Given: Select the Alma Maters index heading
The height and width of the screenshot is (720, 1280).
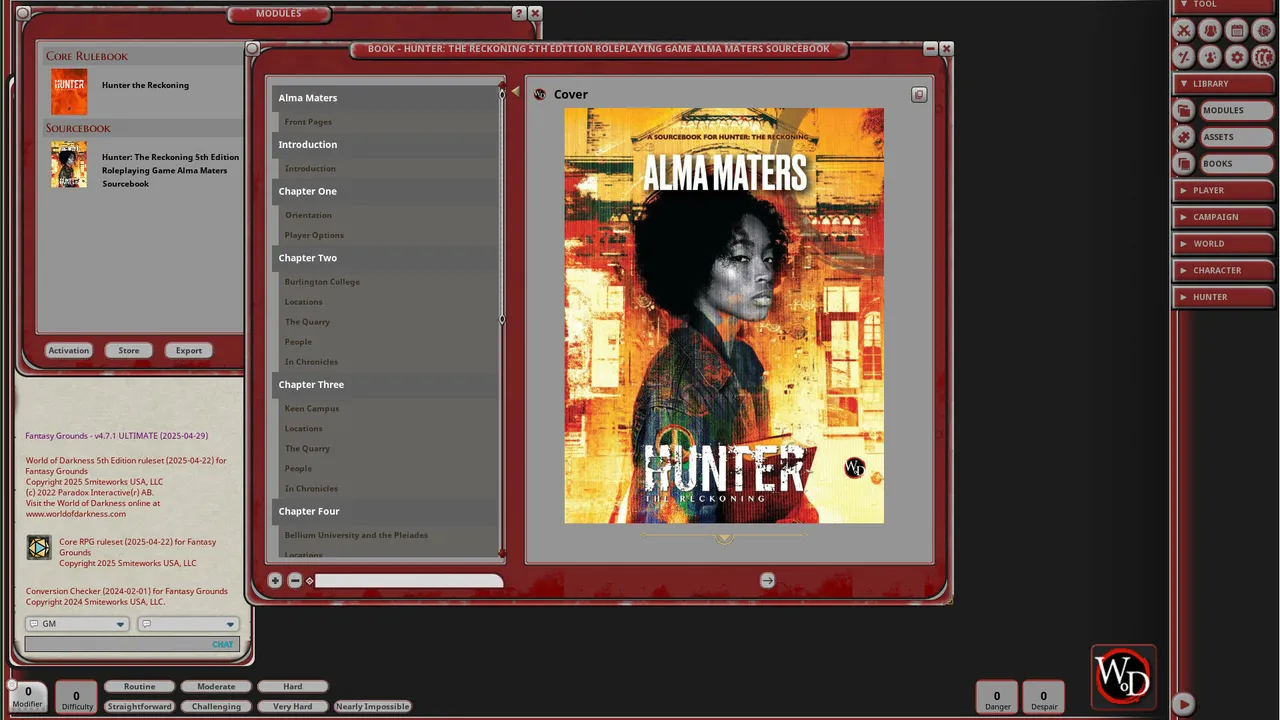Looking at the screenshot, I should [385, 98].
